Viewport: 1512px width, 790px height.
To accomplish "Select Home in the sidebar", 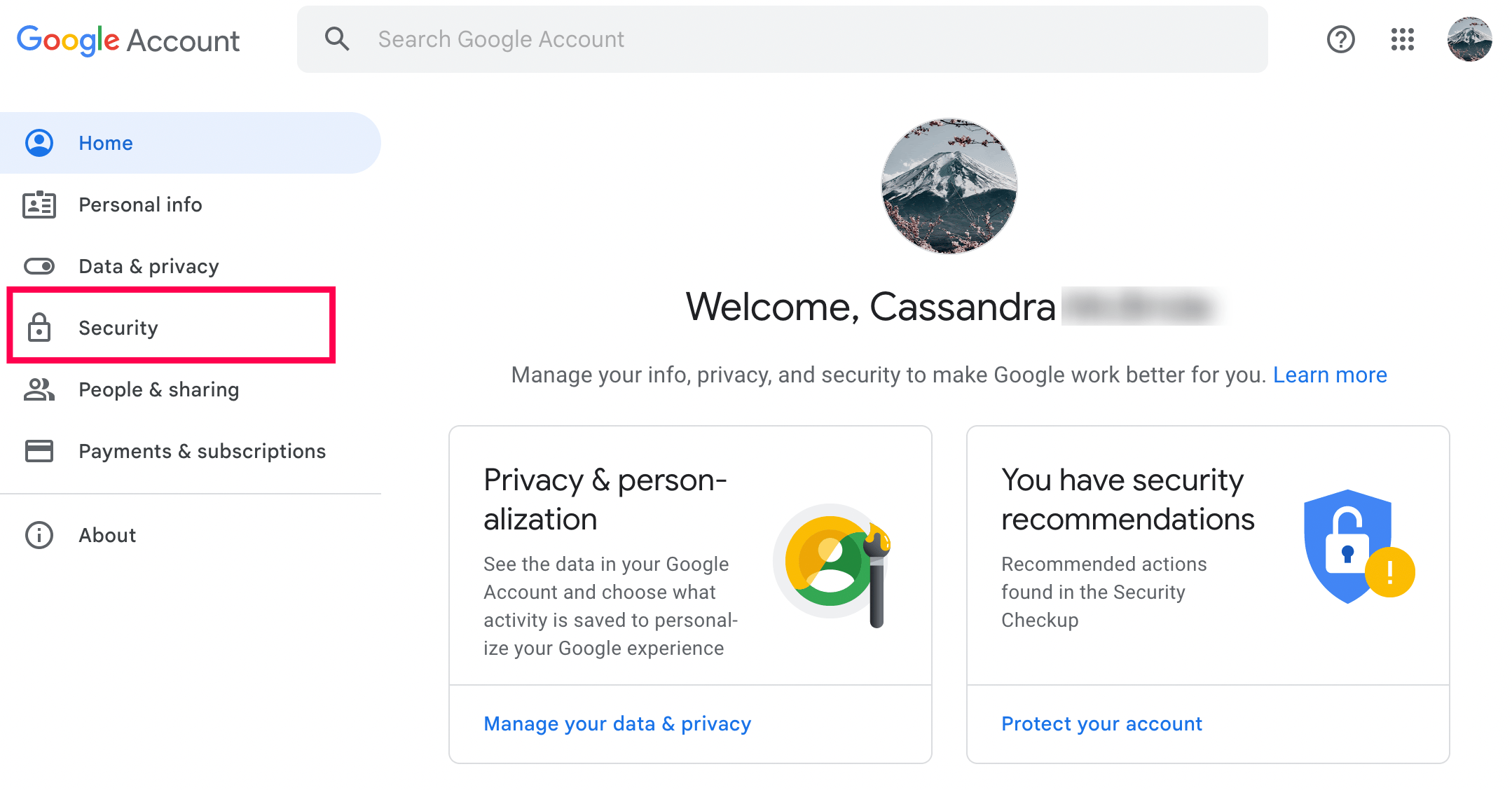I will point(106,143).
